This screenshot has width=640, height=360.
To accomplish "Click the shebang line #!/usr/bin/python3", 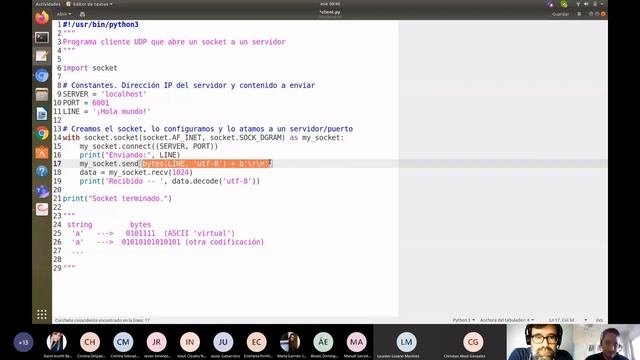I will click(x=100, y=24).
